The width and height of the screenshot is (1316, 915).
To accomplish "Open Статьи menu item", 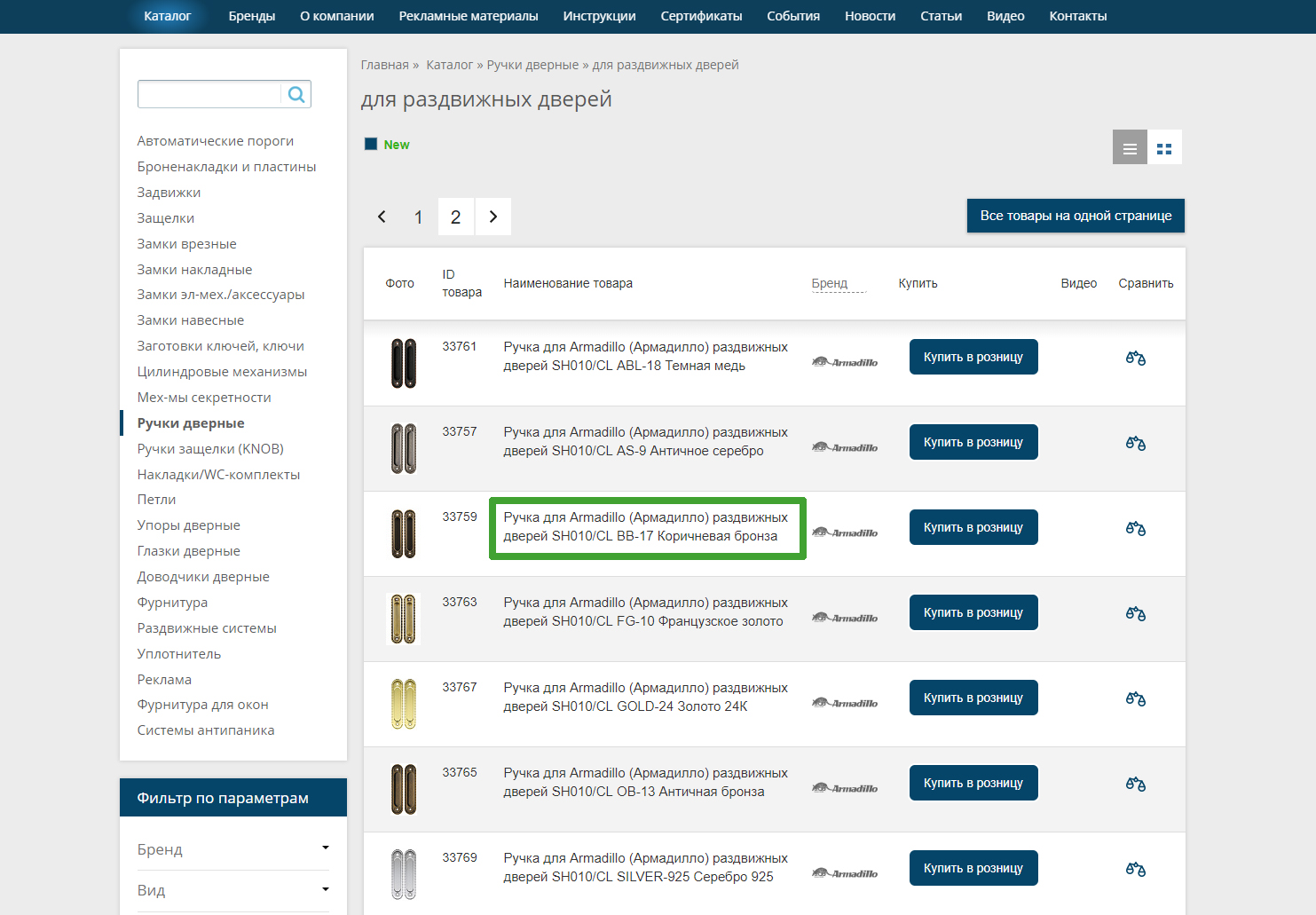I will tap(941, 16).
